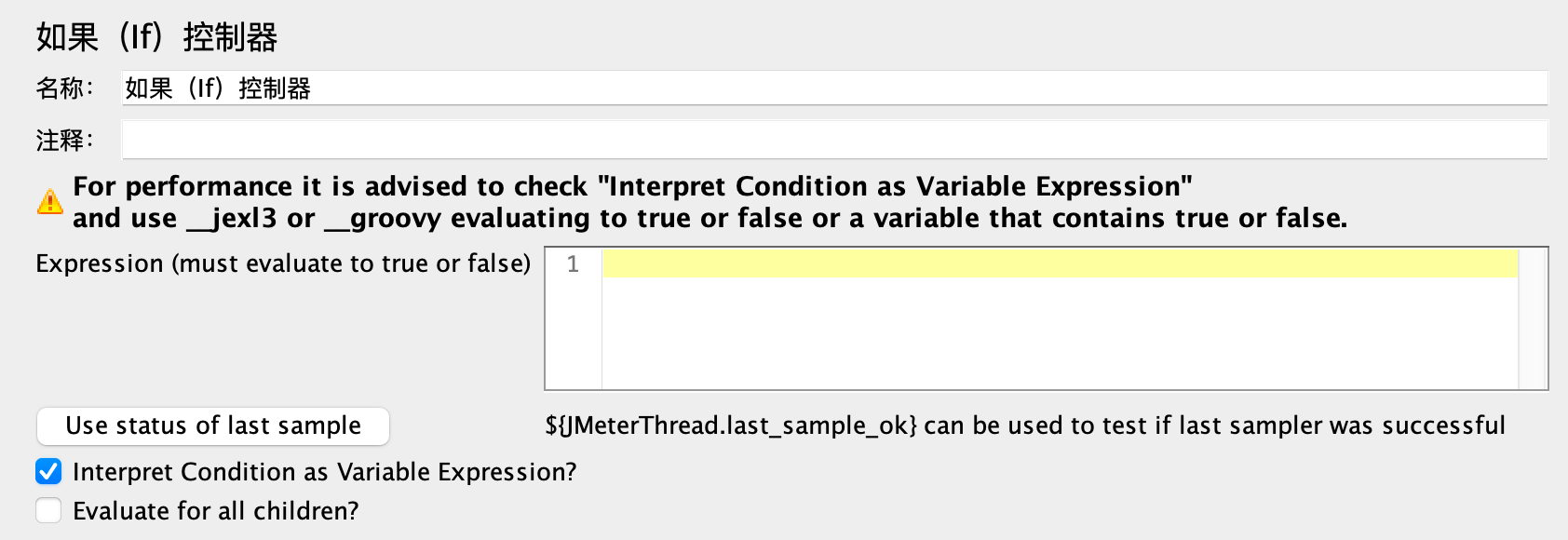Click the "Evaluate for all children?" label text
The height and width of the screenshot is (540, 1568).
(x=215, y=511)
